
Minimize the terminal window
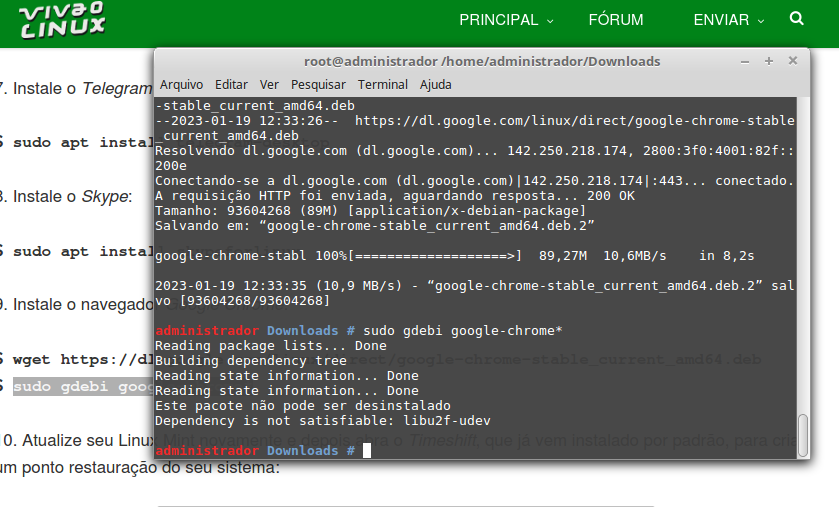pos(744,62)
